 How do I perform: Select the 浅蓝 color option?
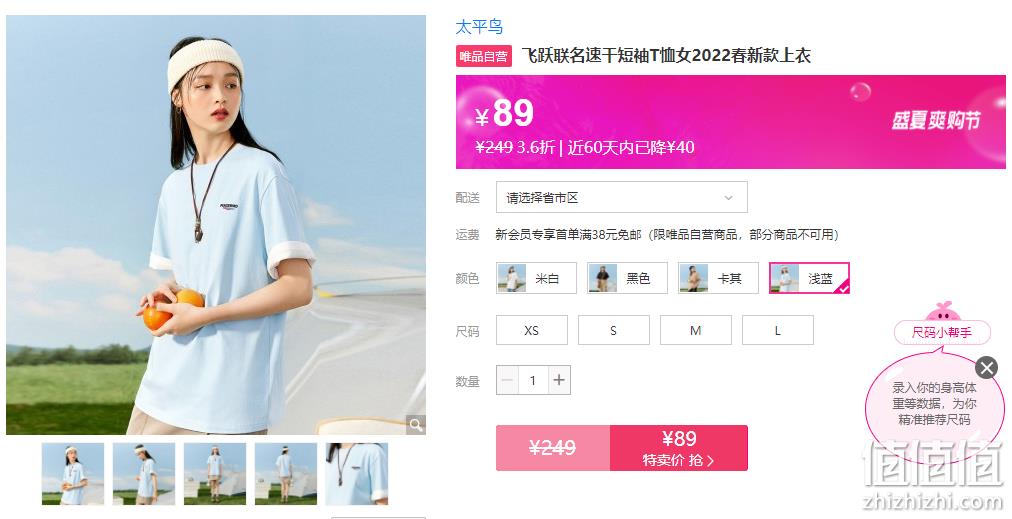[809, 278]
